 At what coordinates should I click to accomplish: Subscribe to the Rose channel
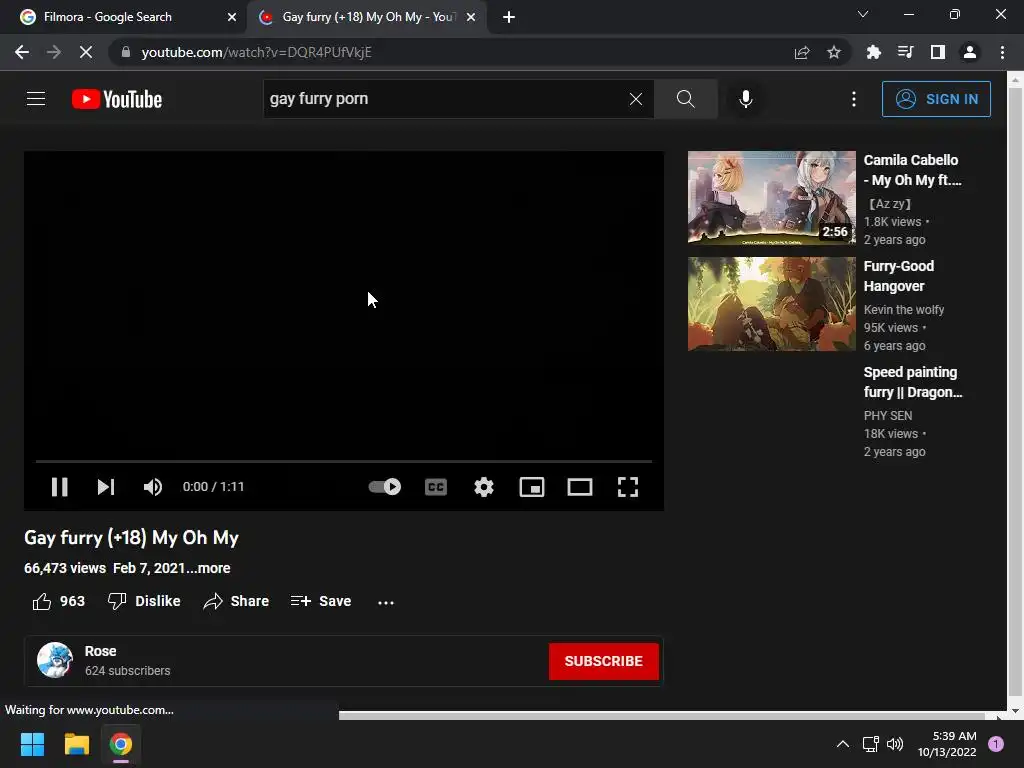603,661
